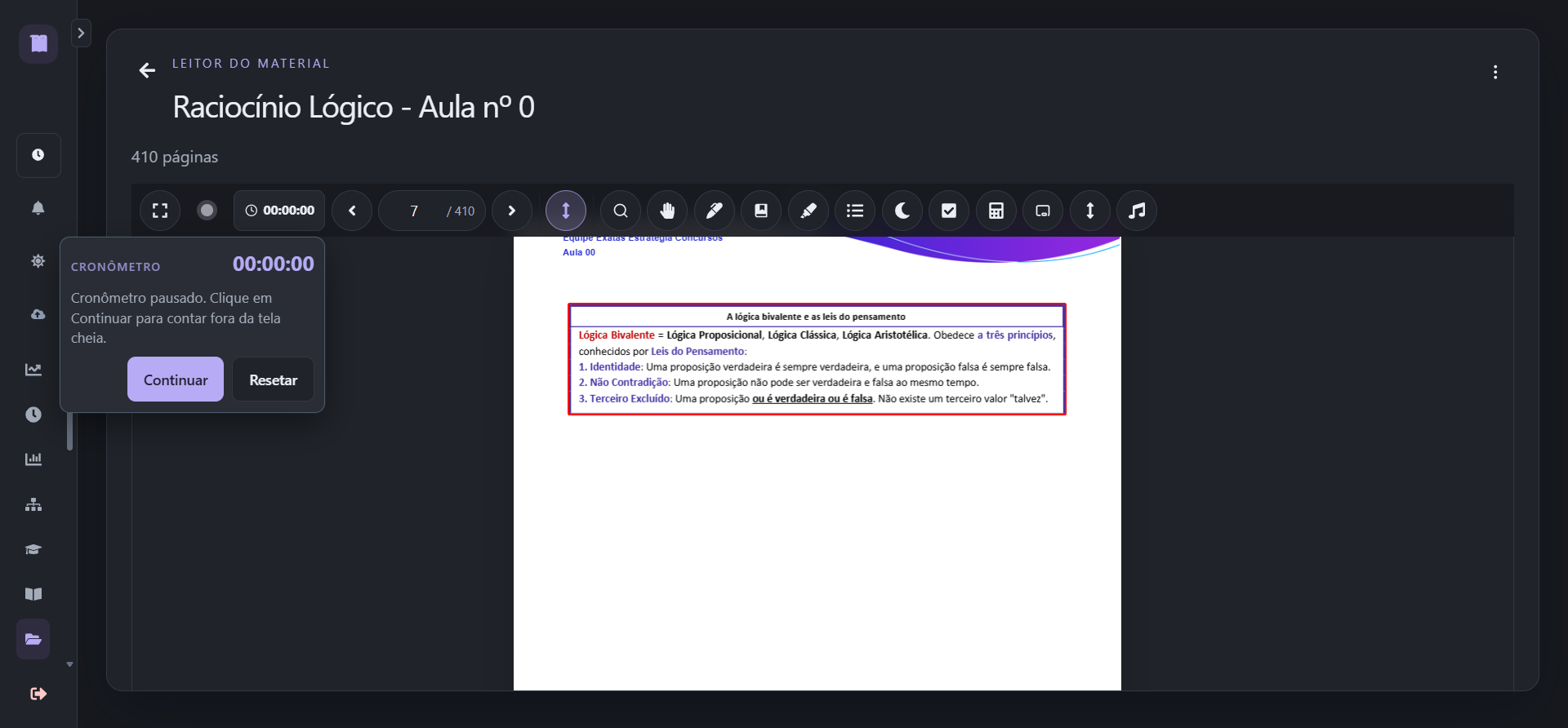
Task: Open the list outline panel
Action: click(855, 211)
